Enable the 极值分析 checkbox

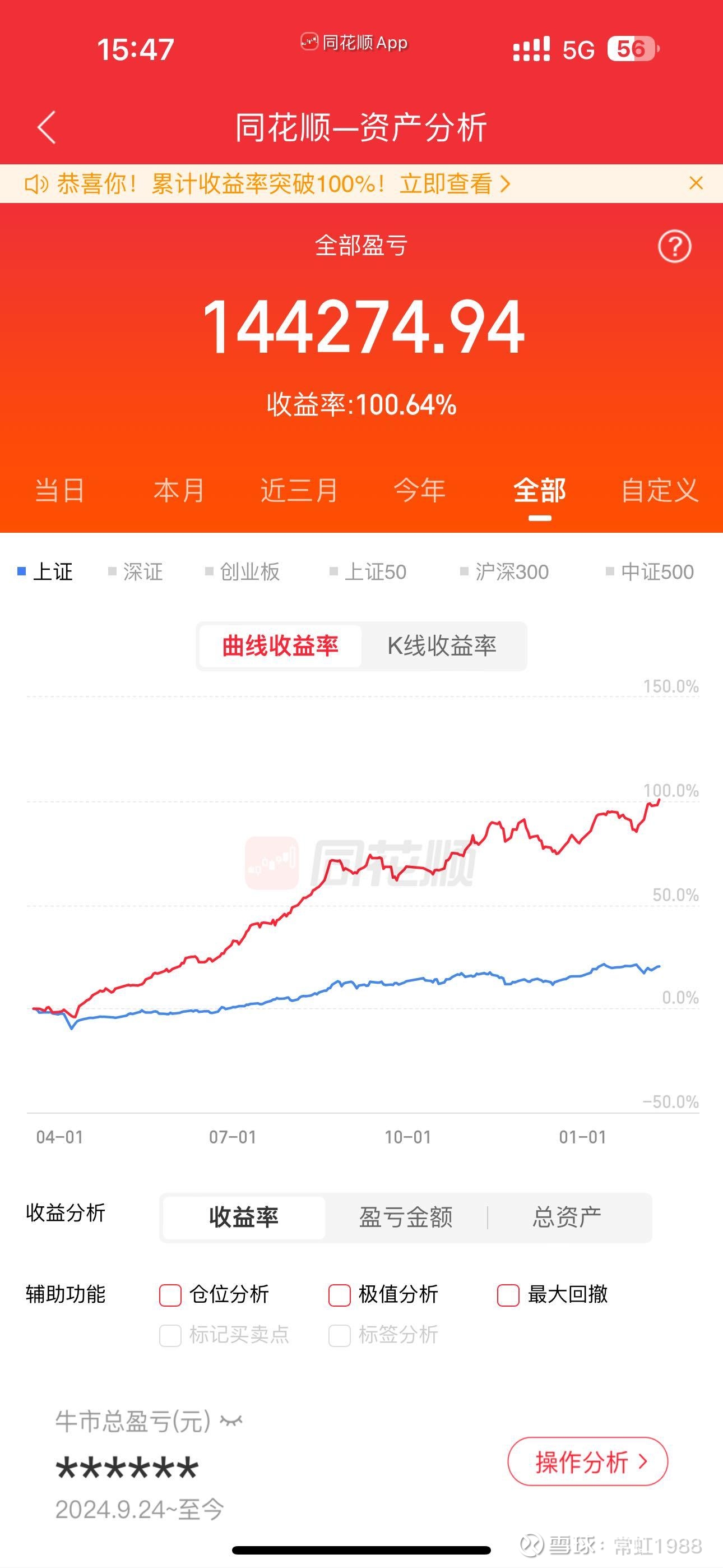tap(340, 1295)
